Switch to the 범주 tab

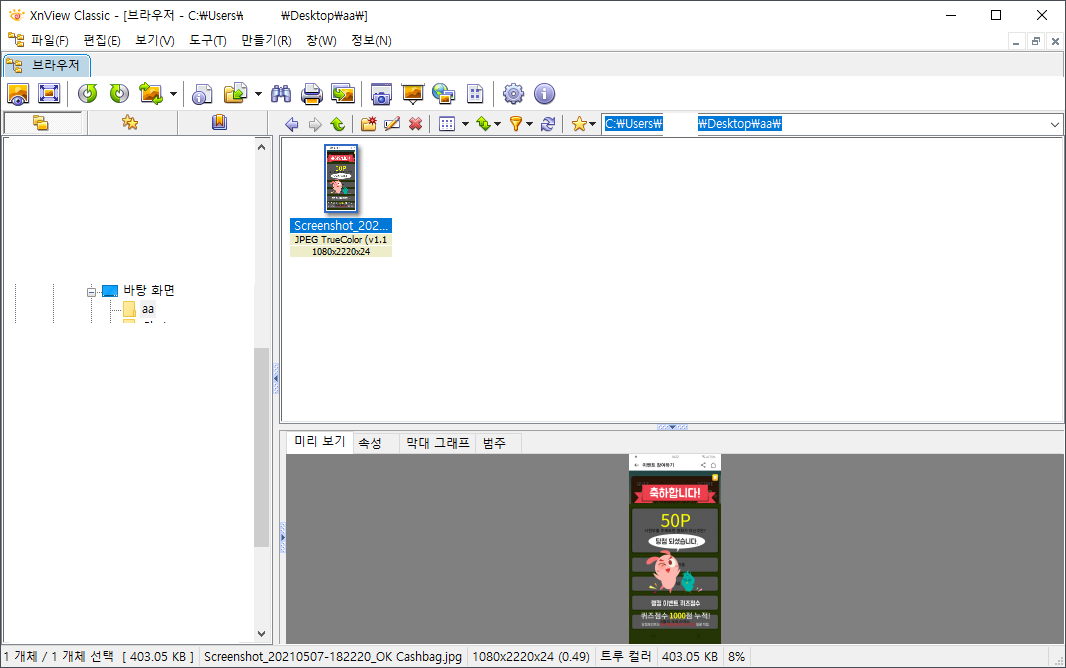494,443
